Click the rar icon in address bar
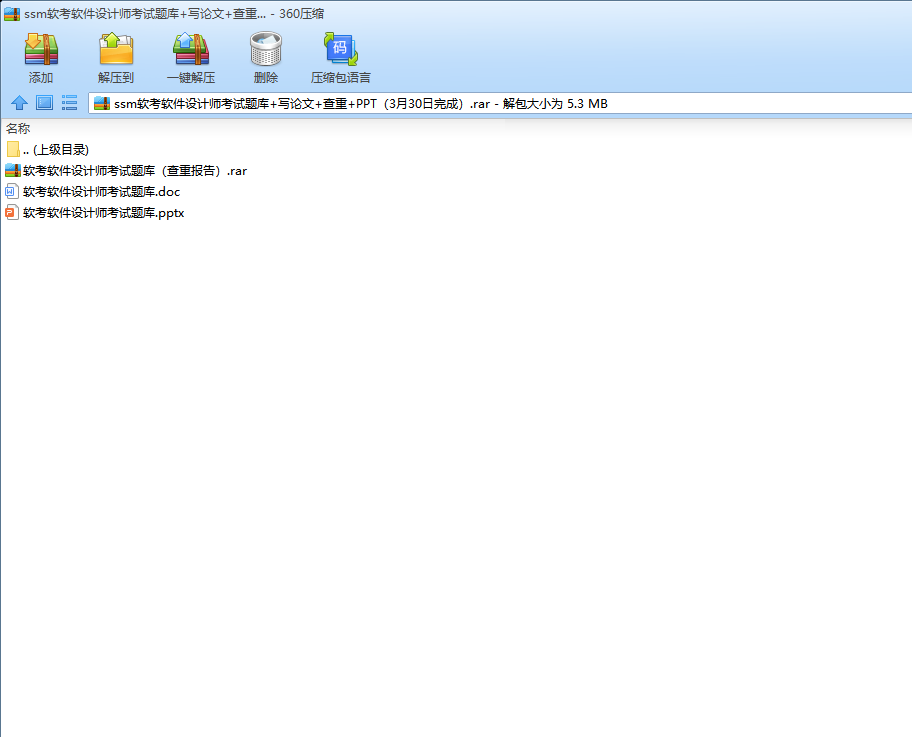This screenshot has width=912, height=737. point(102,104)
